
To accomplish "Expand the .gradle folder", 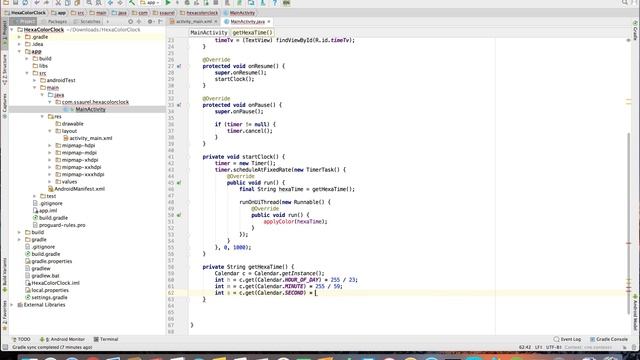I will (x=19, y=37).
